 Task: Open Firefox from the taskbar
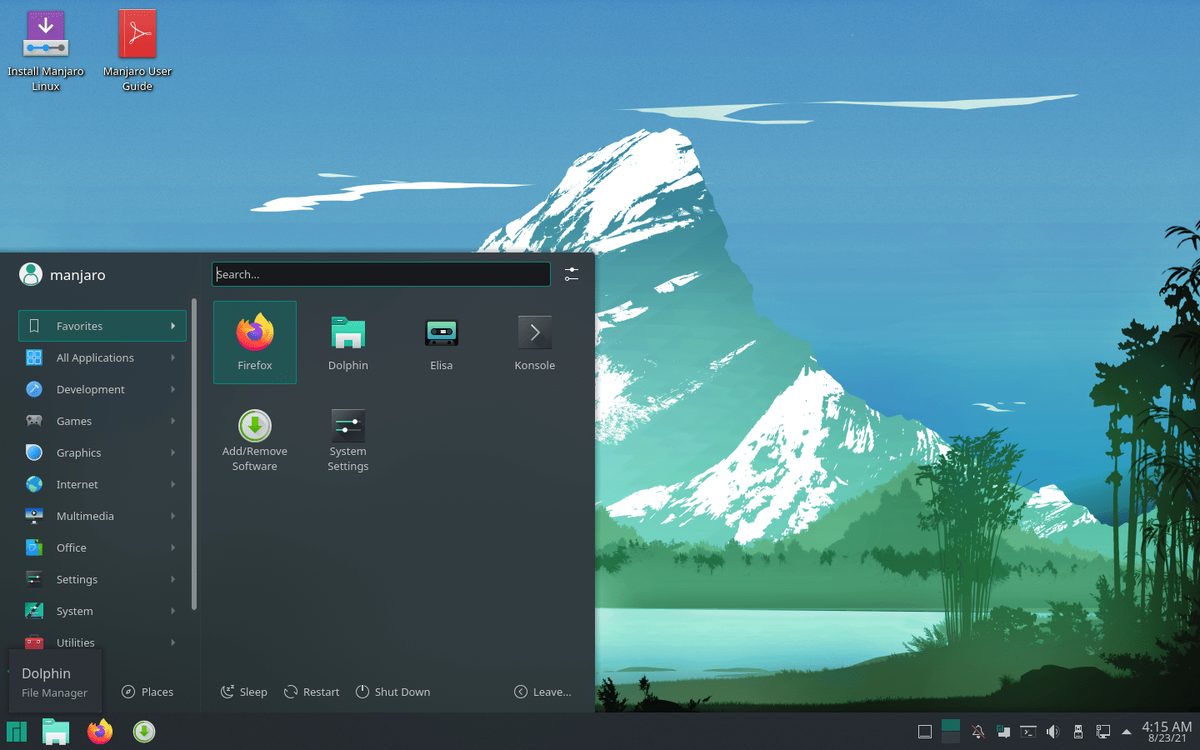coord(99,732)
